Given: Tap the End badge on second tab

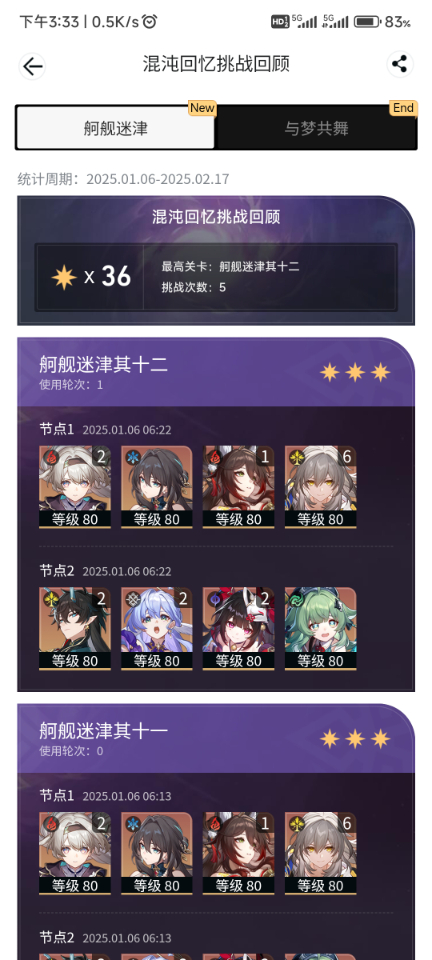Looking at the screenshot, I should pos(403,108).
